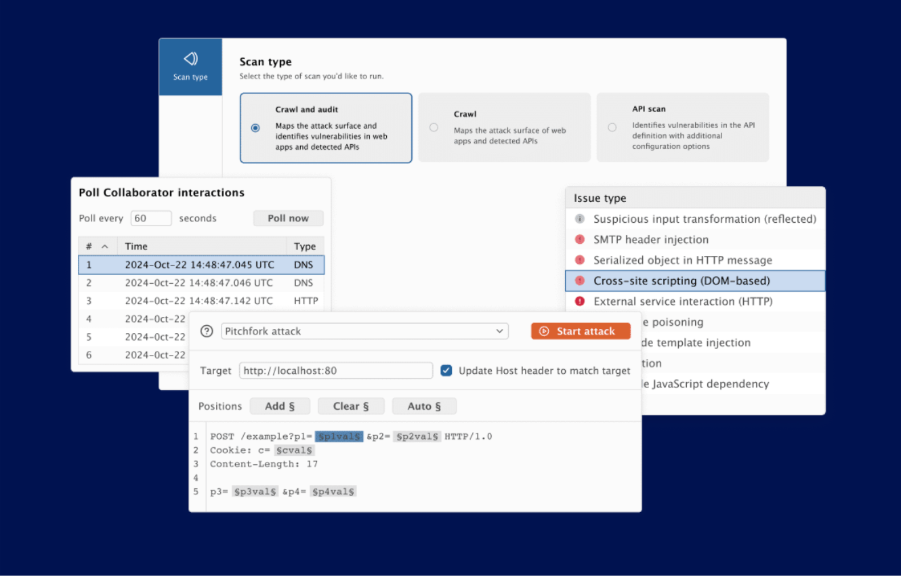Select the Cross-site scripting issue entry
The height and width of the screenshot is (576, 901).
(695, 280)
